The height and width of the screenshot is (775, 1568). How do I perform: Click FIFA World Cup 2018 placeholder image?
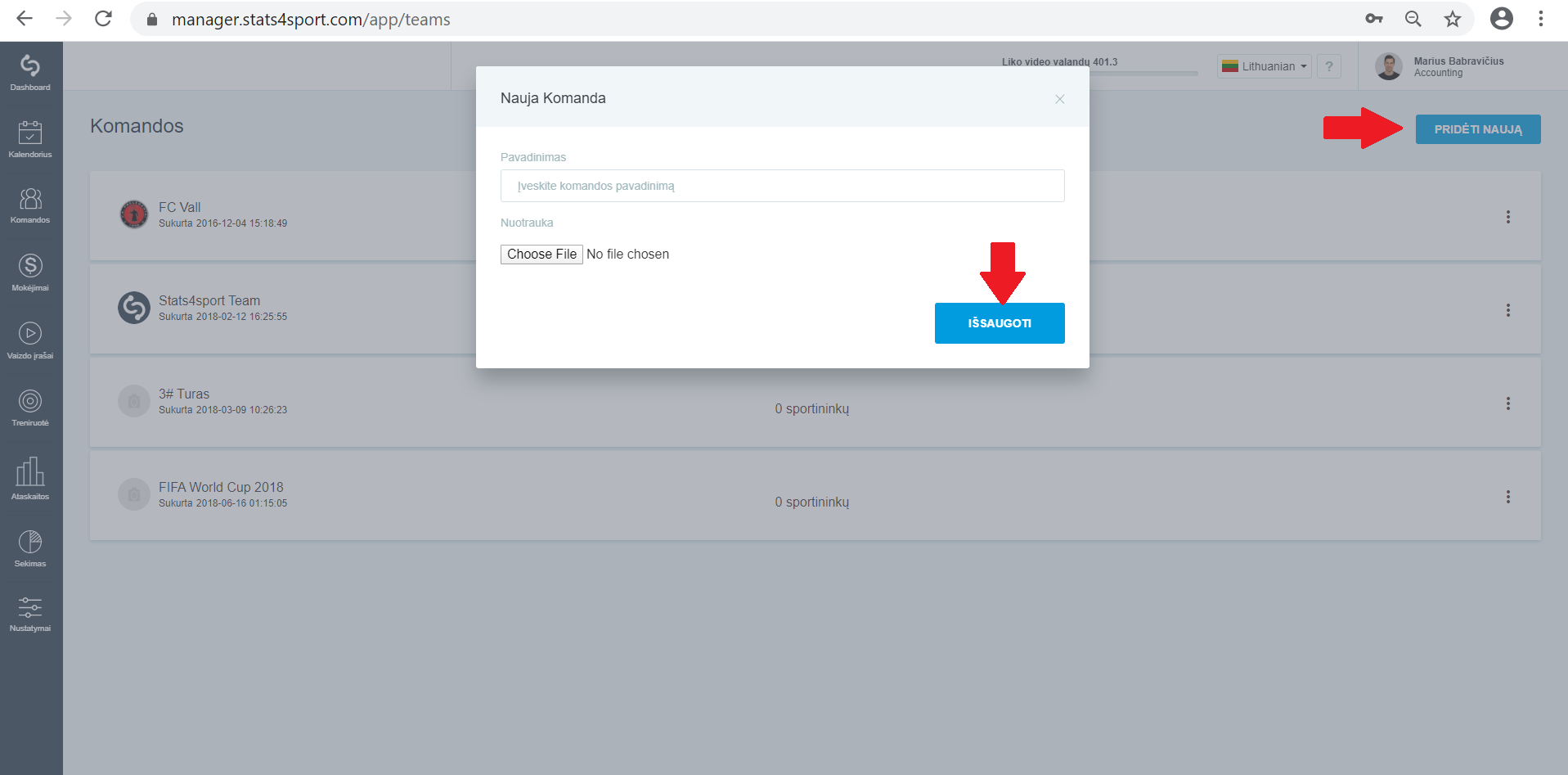pyautogui.click(x=134, y=494)
